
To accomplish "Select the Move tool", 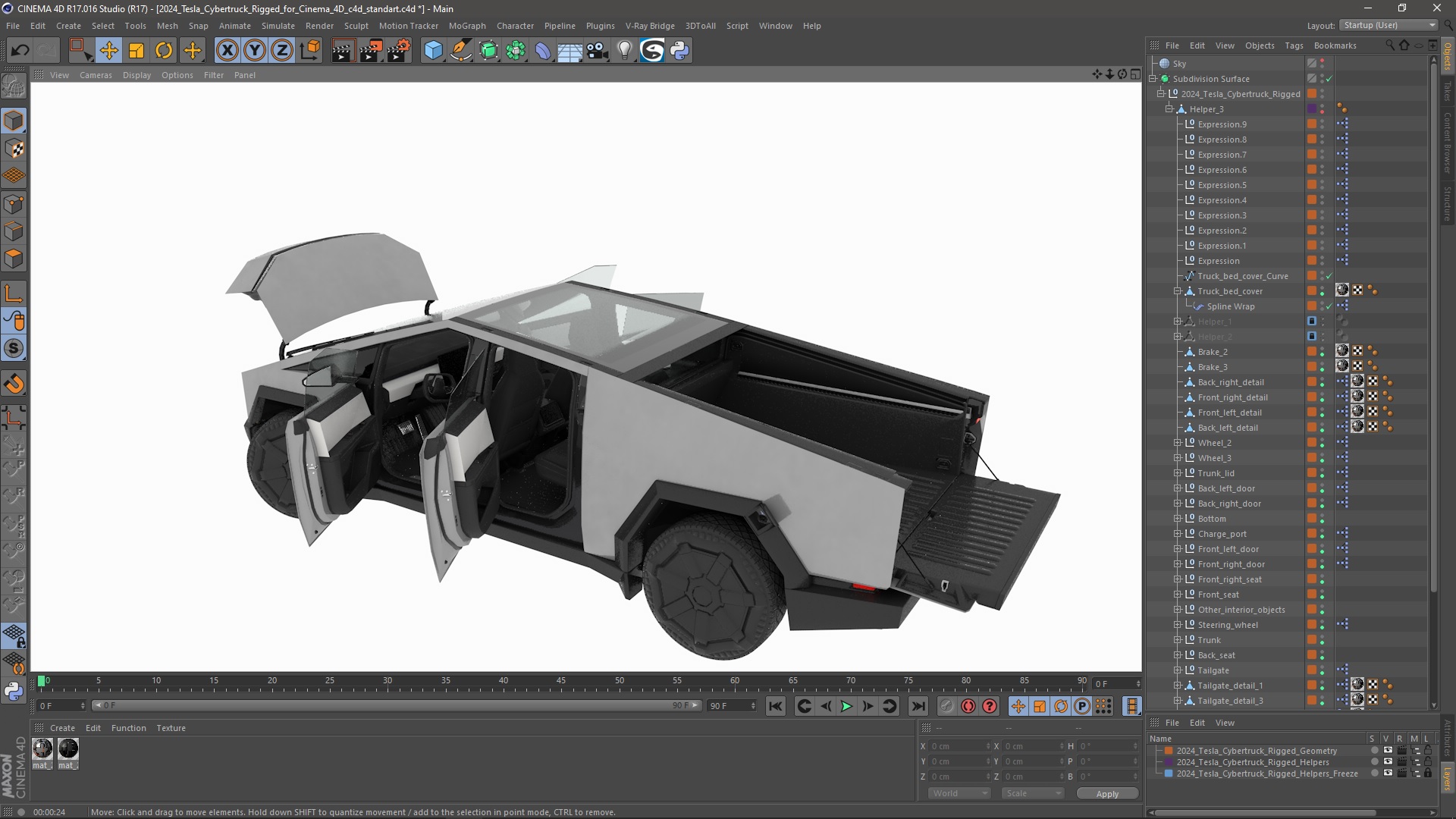I will (108, 51).
